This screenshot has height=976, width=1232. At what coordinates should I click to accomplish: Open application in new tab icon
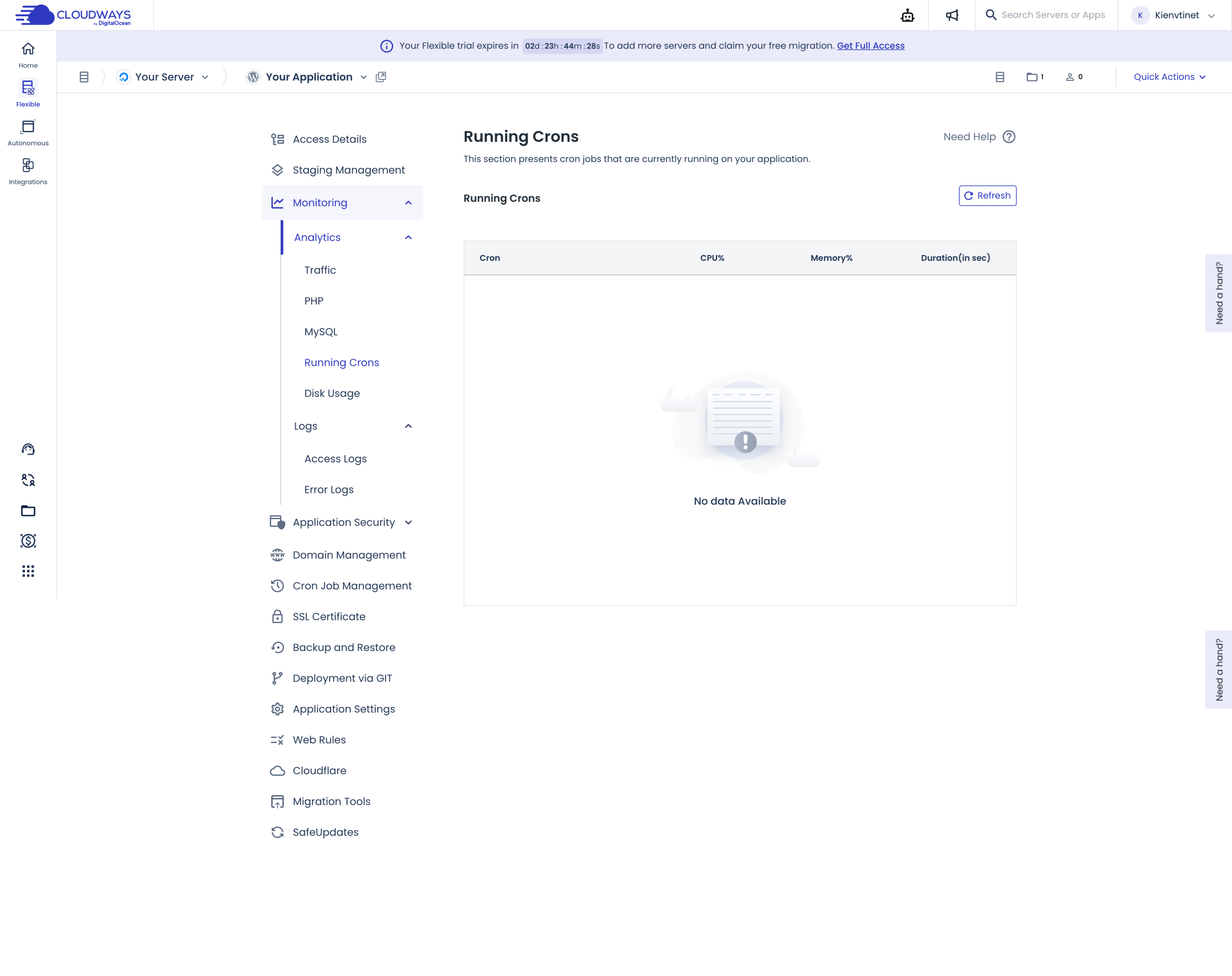[x=381, y=77]
